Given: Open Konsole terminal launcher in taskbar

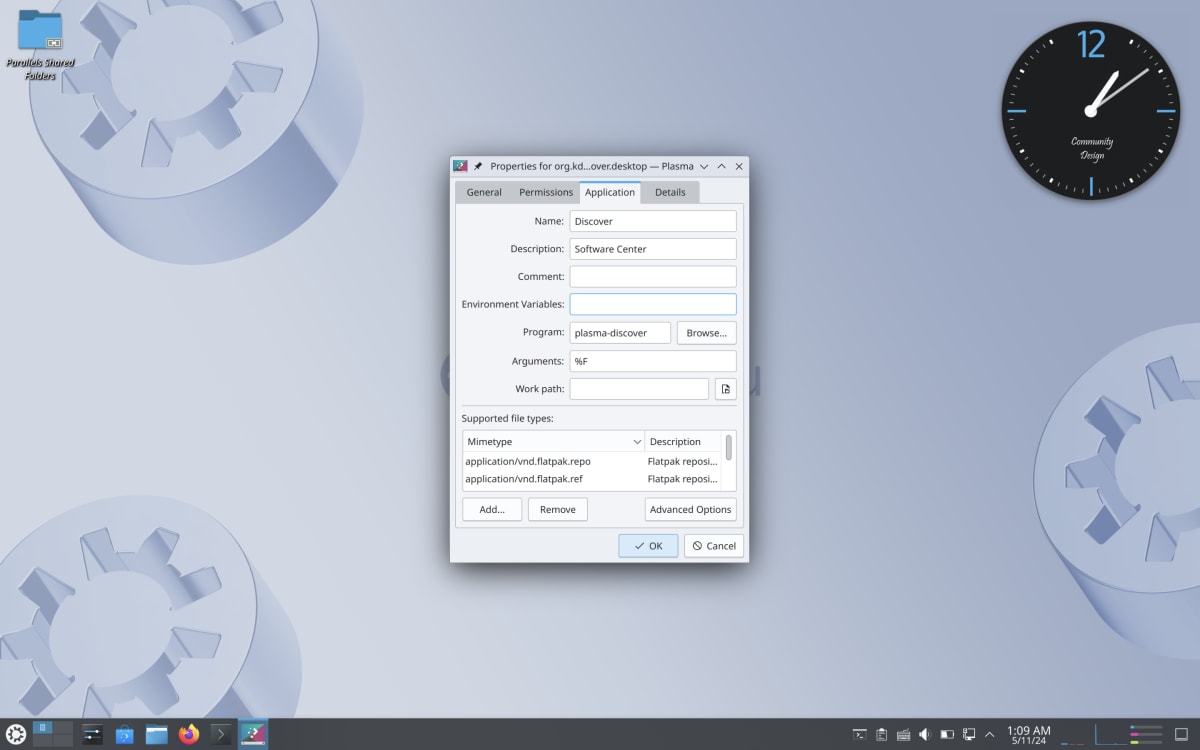Looking at the screenshot, I should point(221,734).
